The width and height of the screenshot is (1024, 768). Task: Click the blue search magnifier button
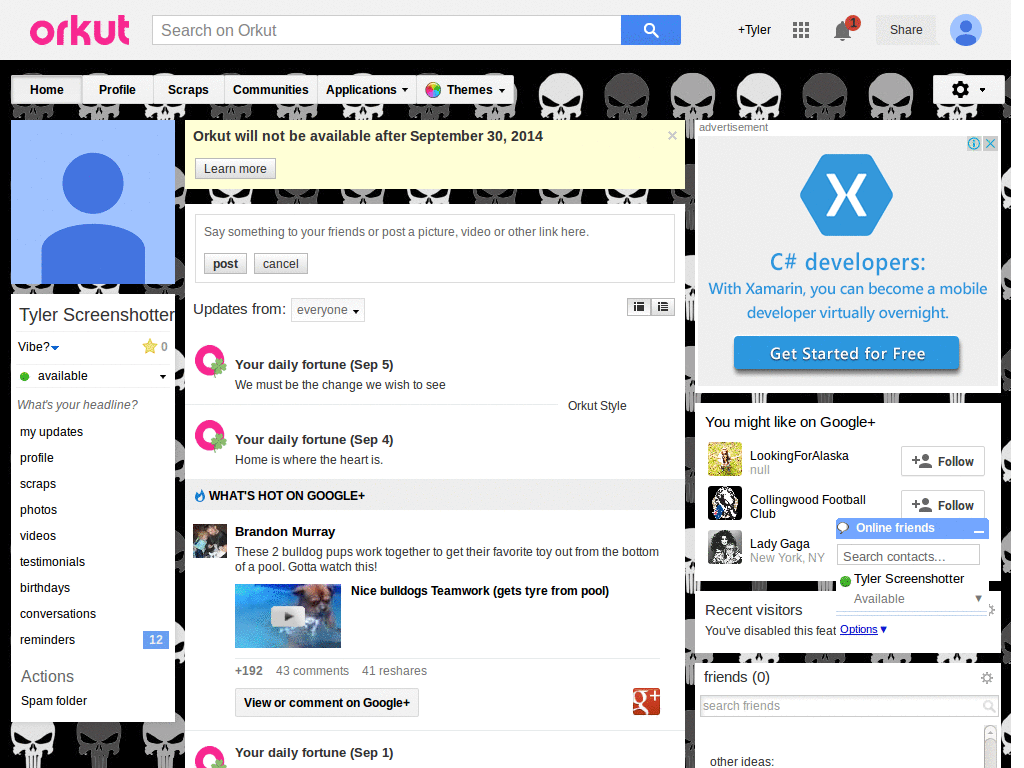[650, 30]
